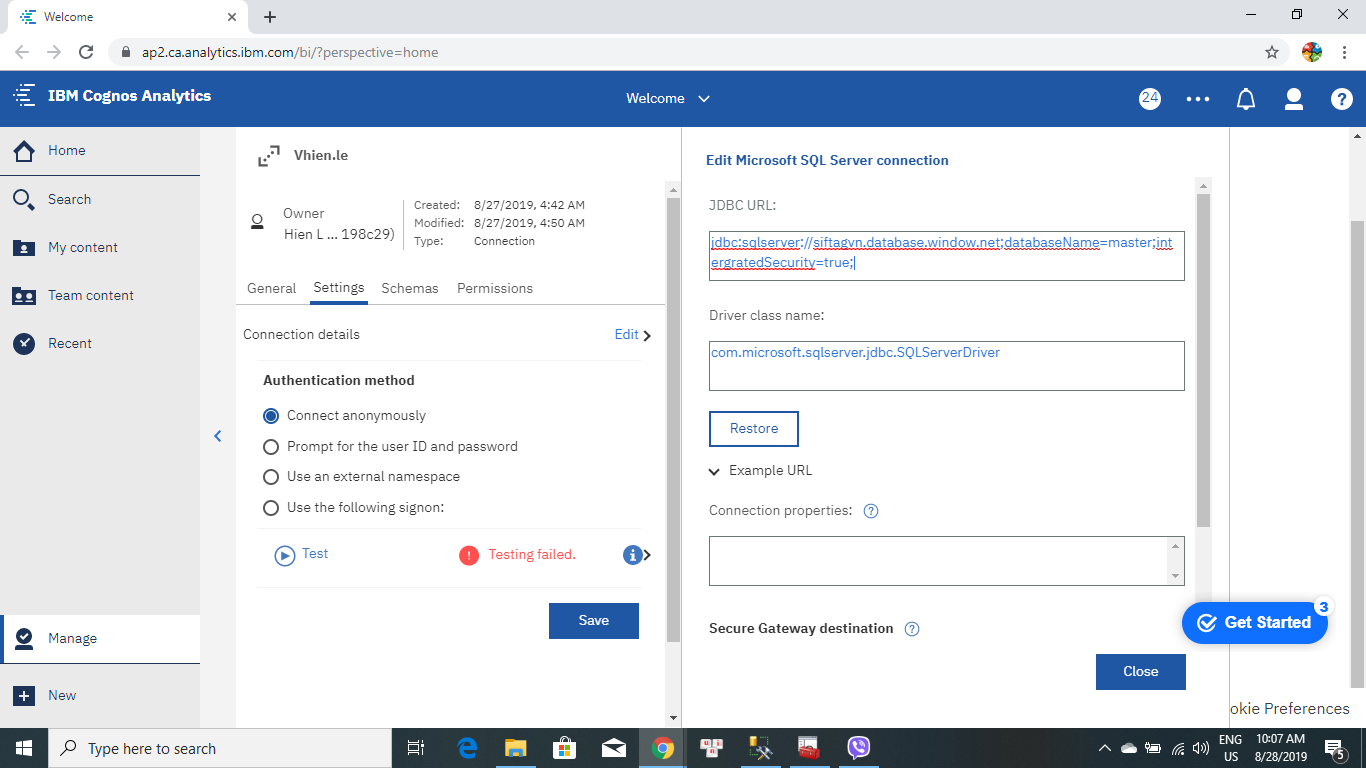This screenshot has height=768, width=1366.
Task: Collapse the left navigation panel
Action: 218,436
